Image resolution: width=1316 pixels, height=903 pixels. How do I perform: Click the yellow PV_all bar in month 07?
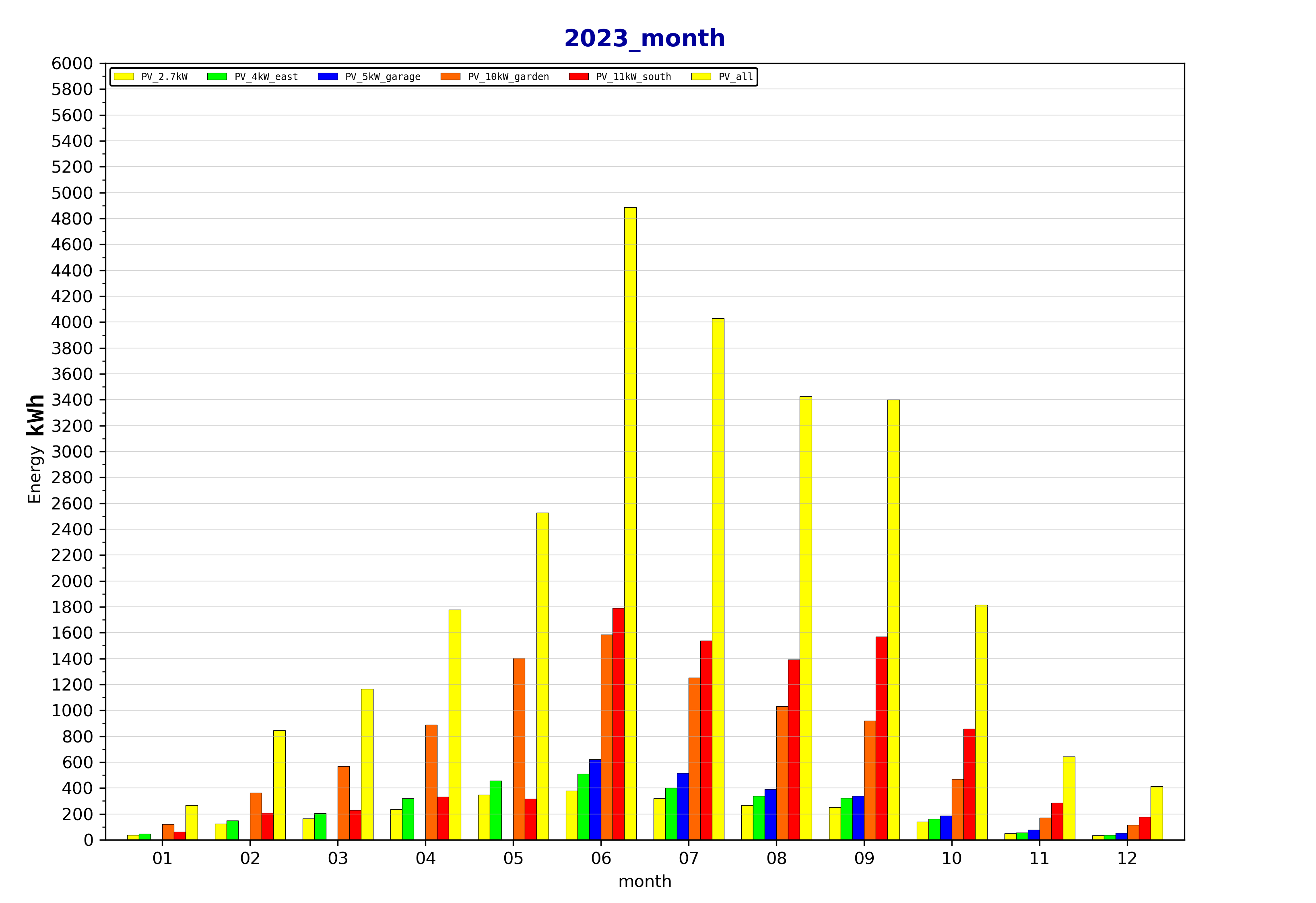point(718,579)
